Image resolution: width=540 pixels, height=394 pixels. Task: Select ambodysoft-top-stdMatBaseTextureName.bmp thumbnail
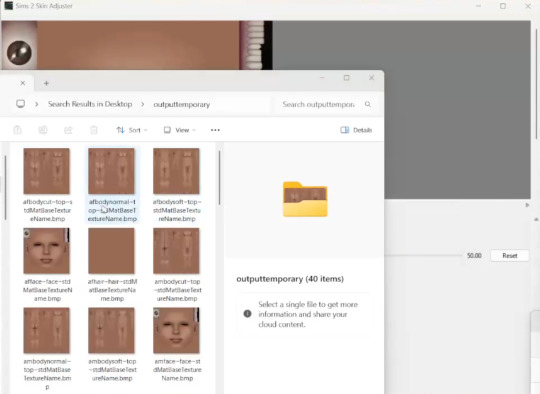tap(111, 330)
